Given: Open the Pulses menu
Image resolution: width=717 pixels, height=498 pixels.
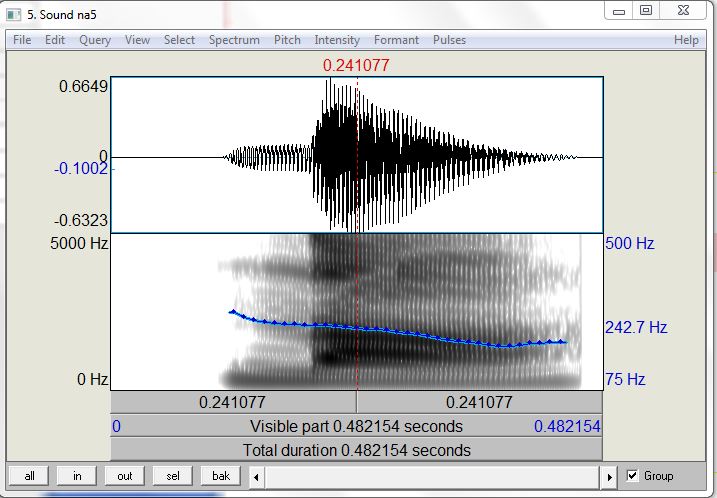Looking at the screenshot, I should pyautogui.click(x=449, y=40).
